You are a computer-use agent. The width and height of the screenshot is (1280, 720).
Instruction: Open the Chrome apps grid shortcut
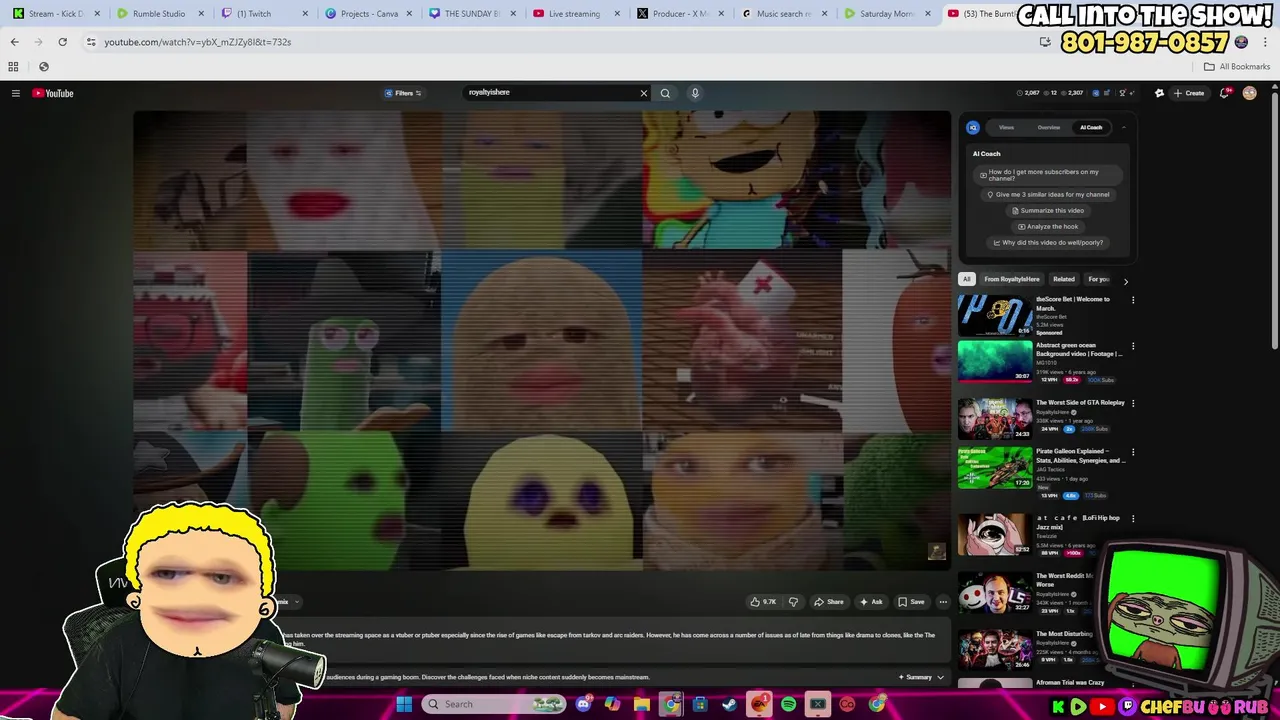[x=13, y=67]
